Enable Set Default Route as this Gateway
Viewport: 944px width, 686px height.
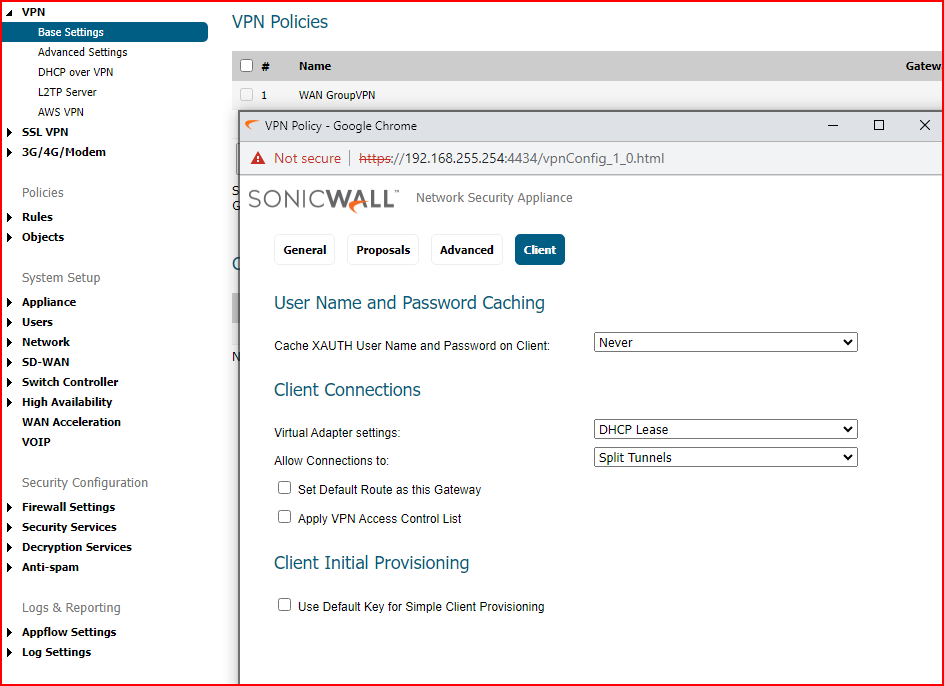285,489
